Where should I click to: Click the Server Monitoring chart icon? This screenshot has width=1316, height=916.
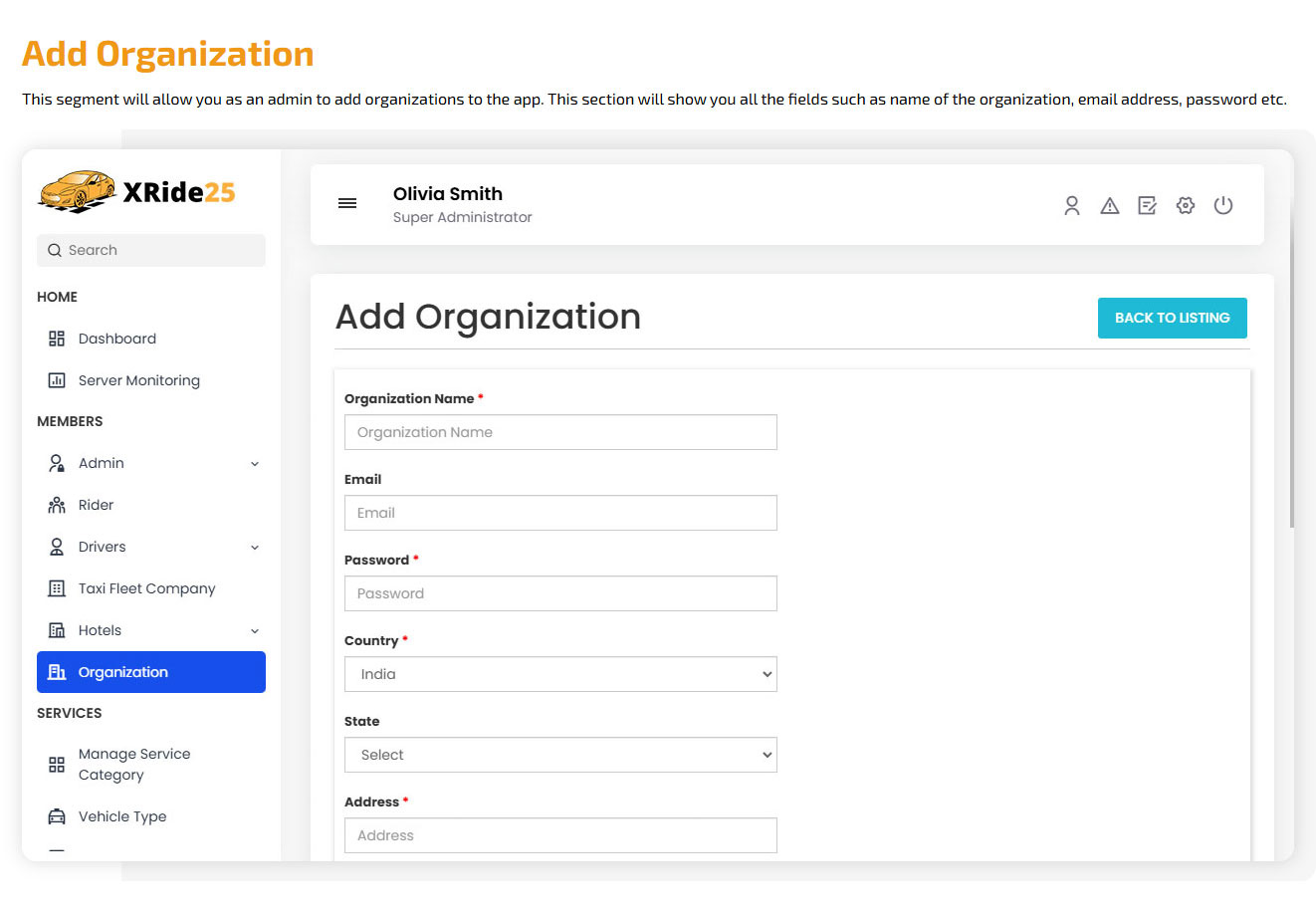click(57, 380)
